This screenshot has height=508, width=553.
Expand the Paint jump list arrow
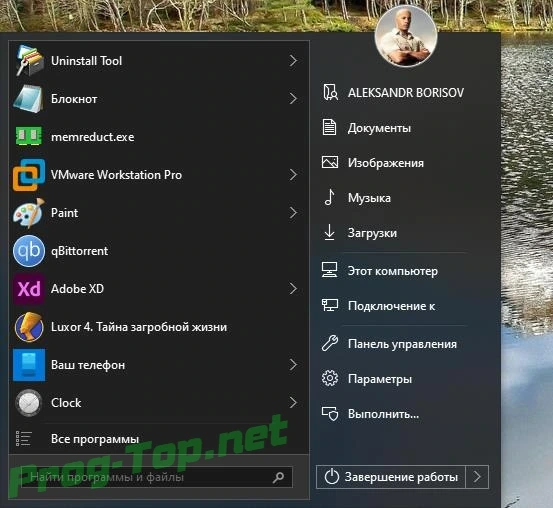click(293, 213)
